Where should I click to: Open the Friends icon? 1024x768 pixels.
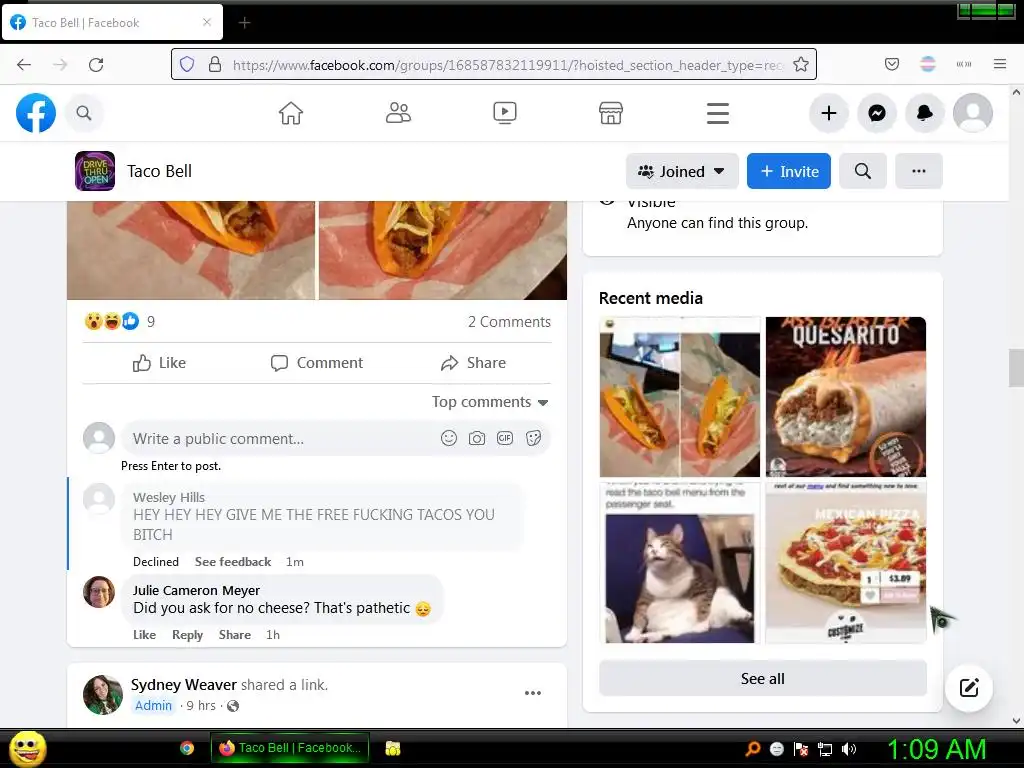coord(398,113)
